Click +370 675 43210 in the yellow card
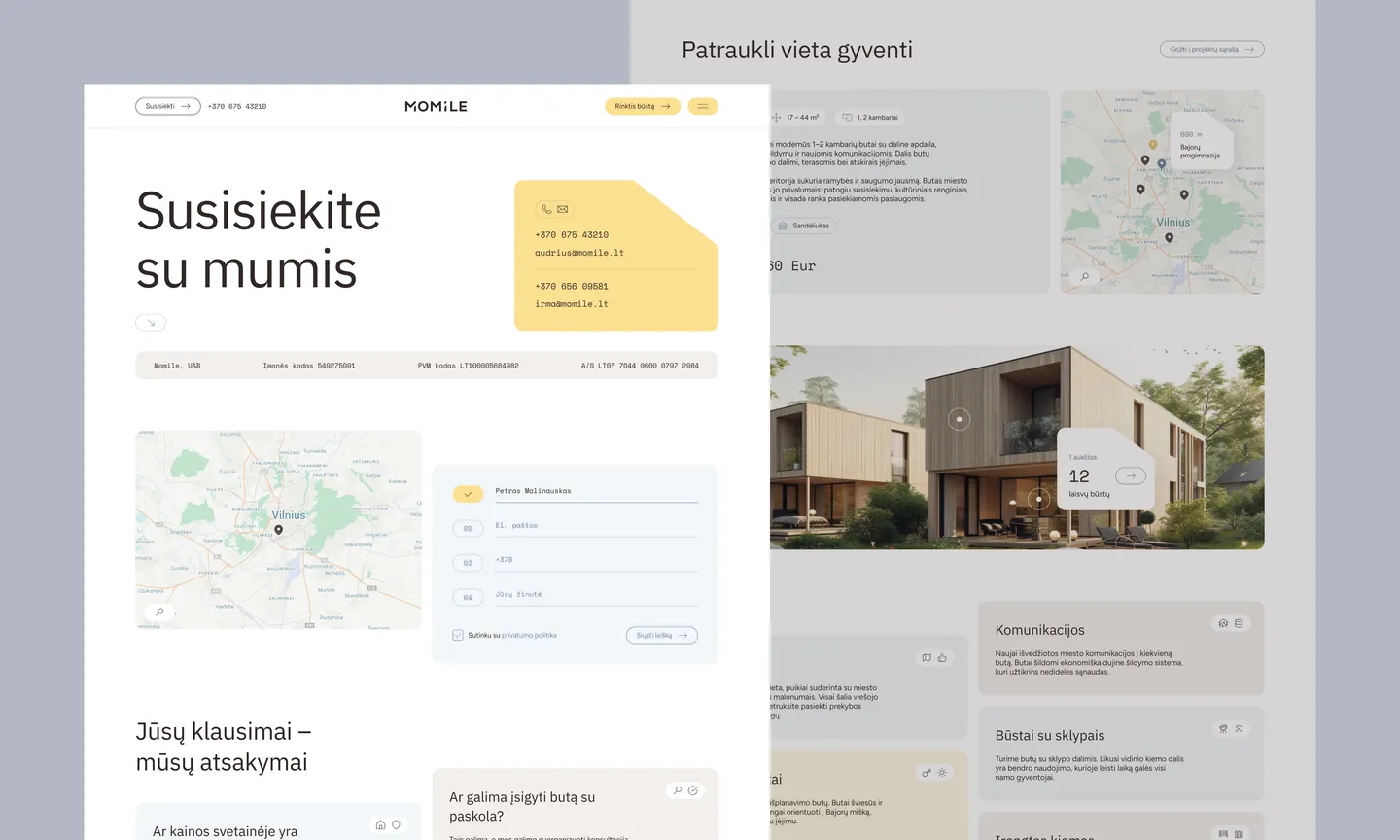The height and width of the screenshot is (840, 1400). [572, 235]
